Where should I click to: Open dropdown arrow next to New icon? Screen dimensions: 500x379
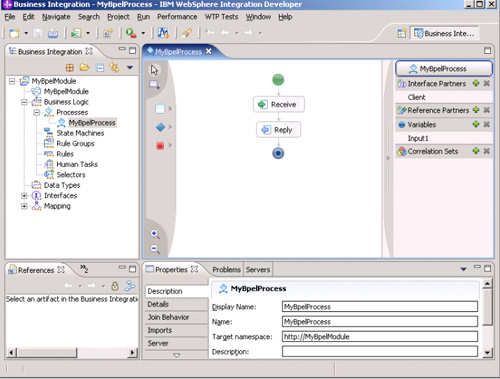(x=26, y=33)
